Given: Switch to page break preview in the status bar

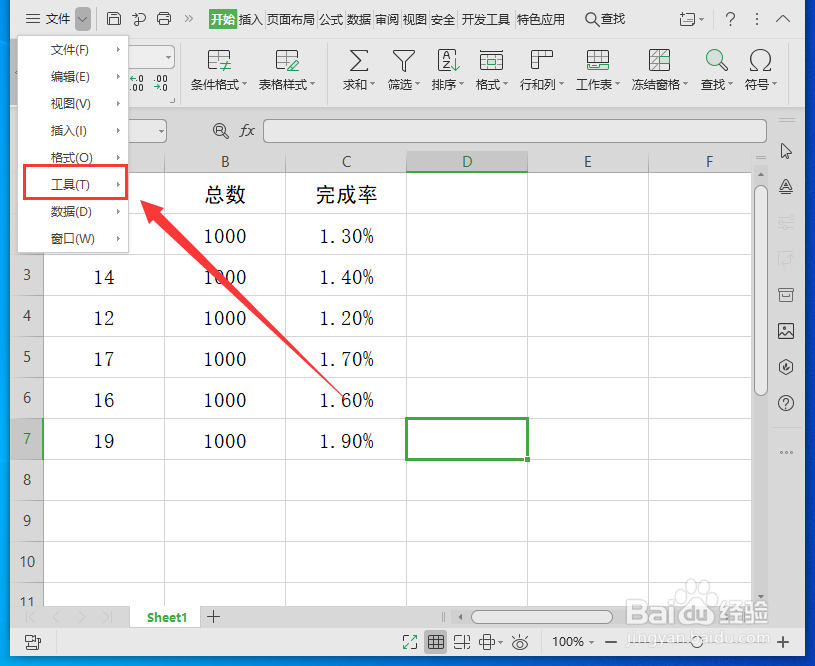Looking at the screenshot, I should pyautogui.click(x=462, y=643).
